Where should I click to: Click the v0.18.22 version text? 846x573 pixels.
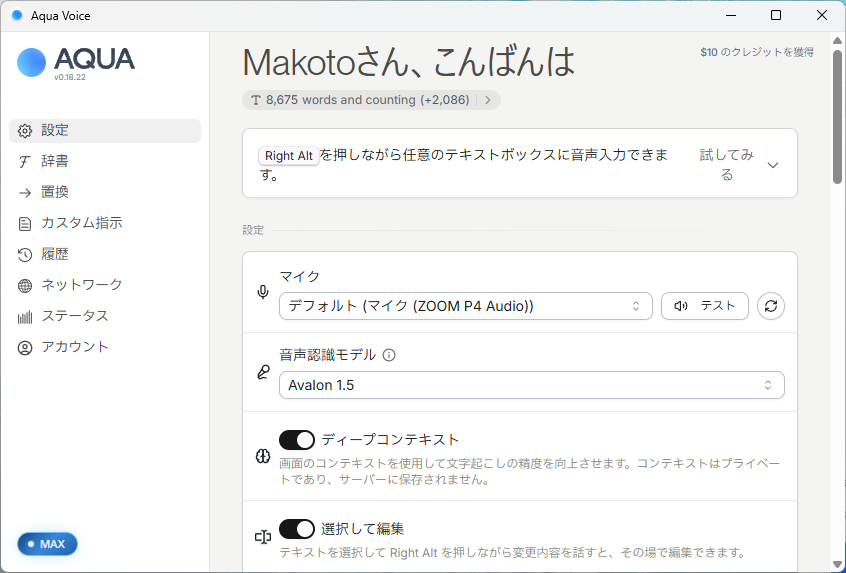coord(70,77)
